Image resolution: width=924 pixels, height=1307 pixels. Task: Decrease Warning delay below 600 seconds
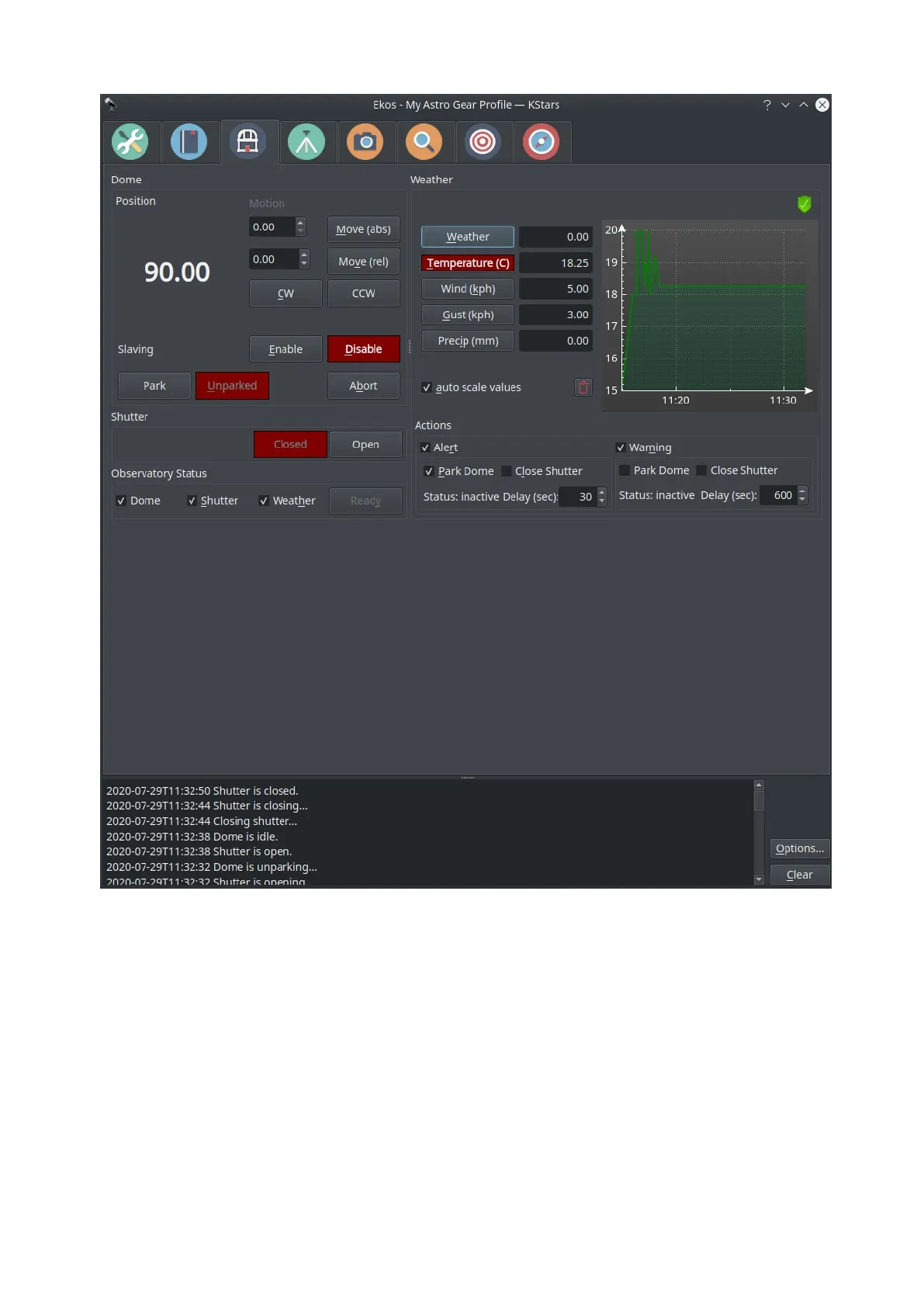click(802, 500)
